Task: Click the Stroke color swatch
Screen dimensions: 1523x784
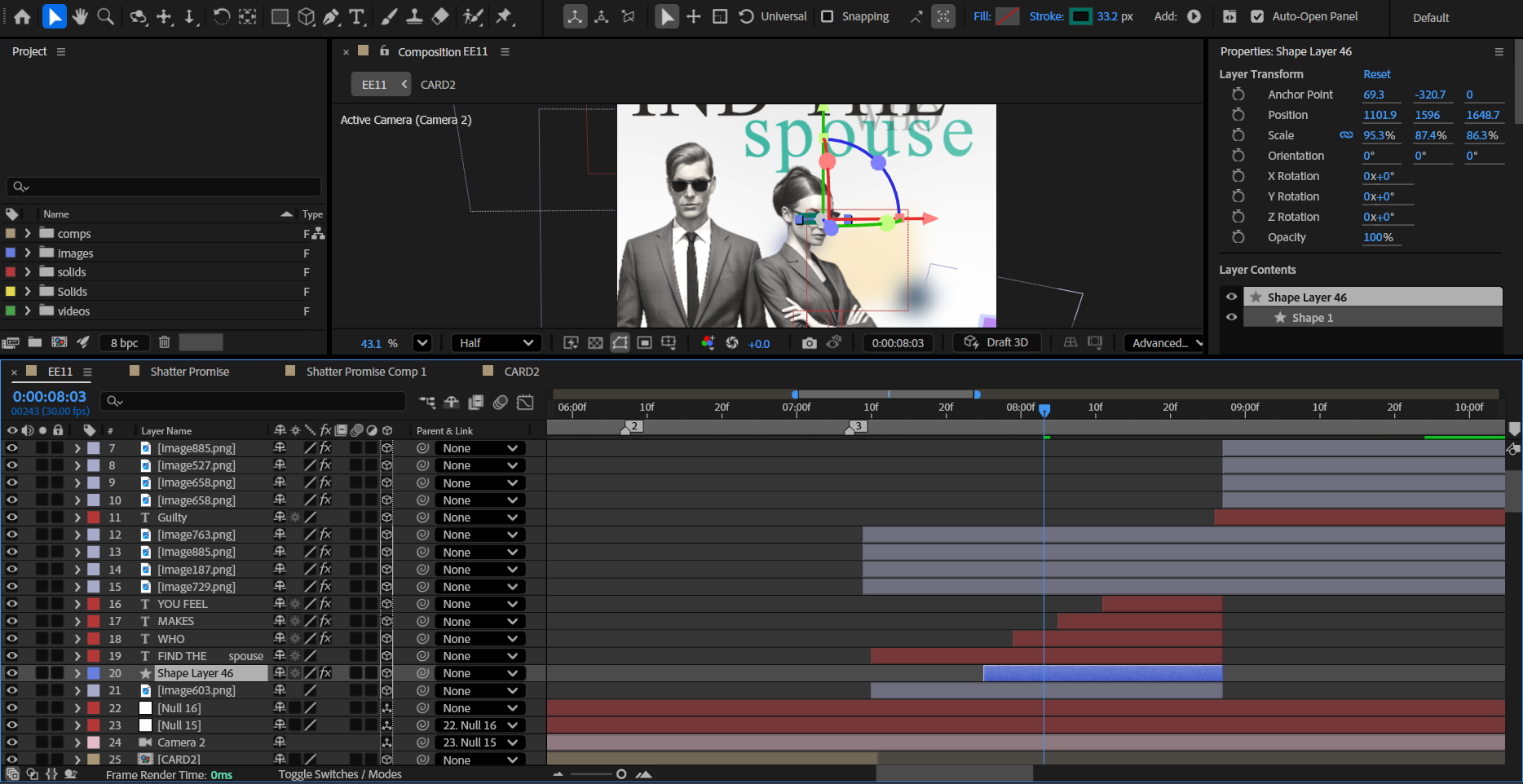Action: coord(1080,16)
